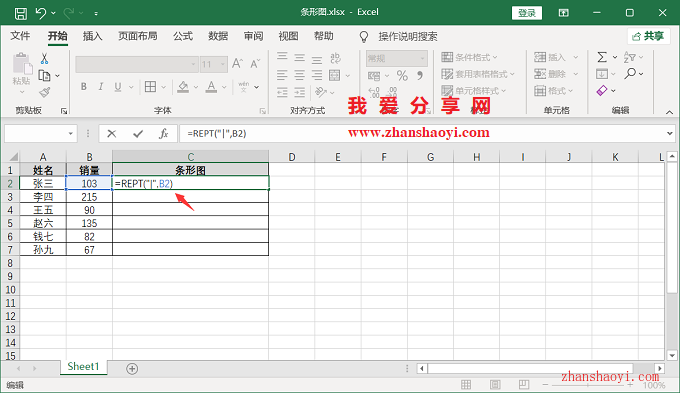Click the Save icon in title bar
Screen dimensions: 680x393
click(20, 13)
